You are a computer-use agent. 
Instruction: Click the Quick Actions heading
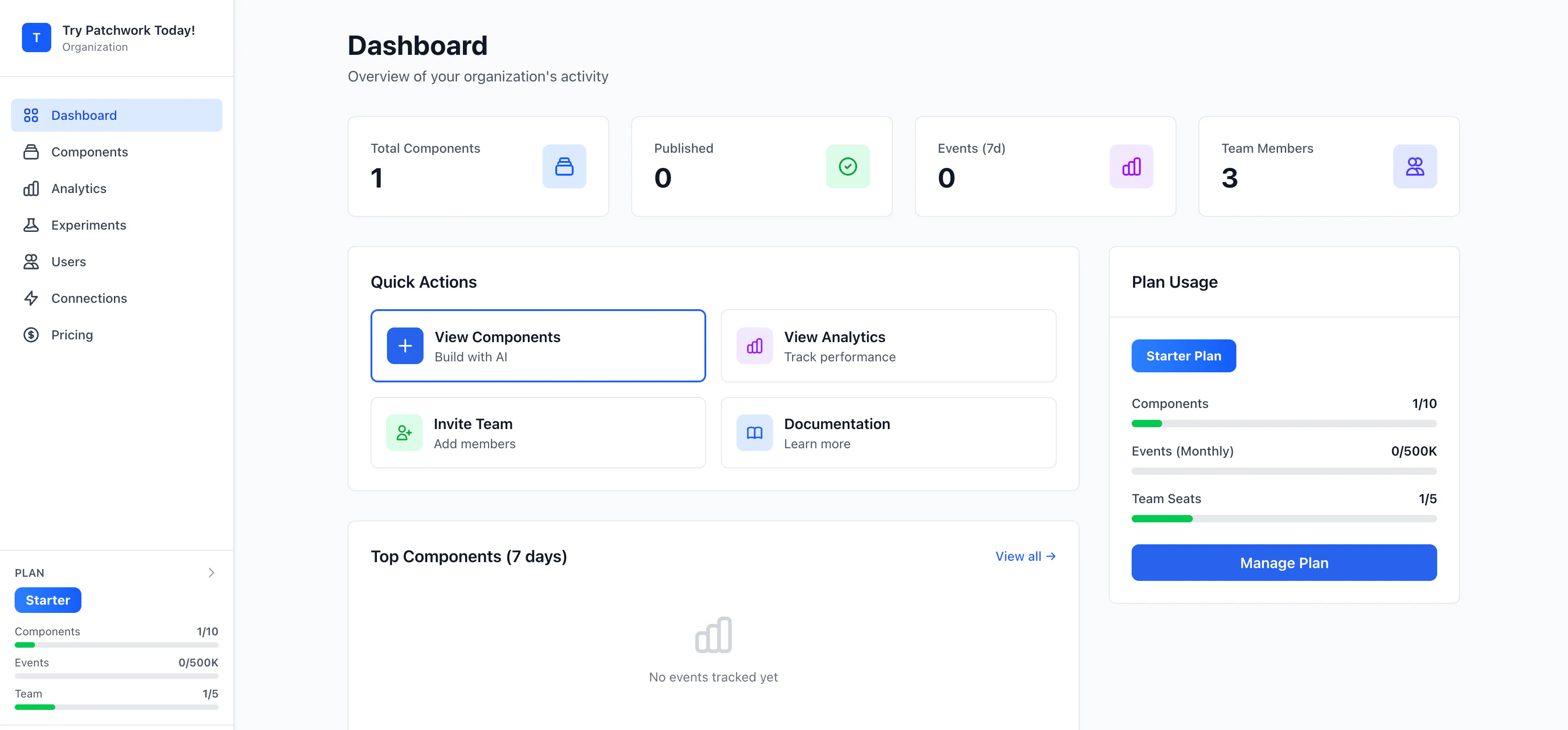click(x=424, y=282)
